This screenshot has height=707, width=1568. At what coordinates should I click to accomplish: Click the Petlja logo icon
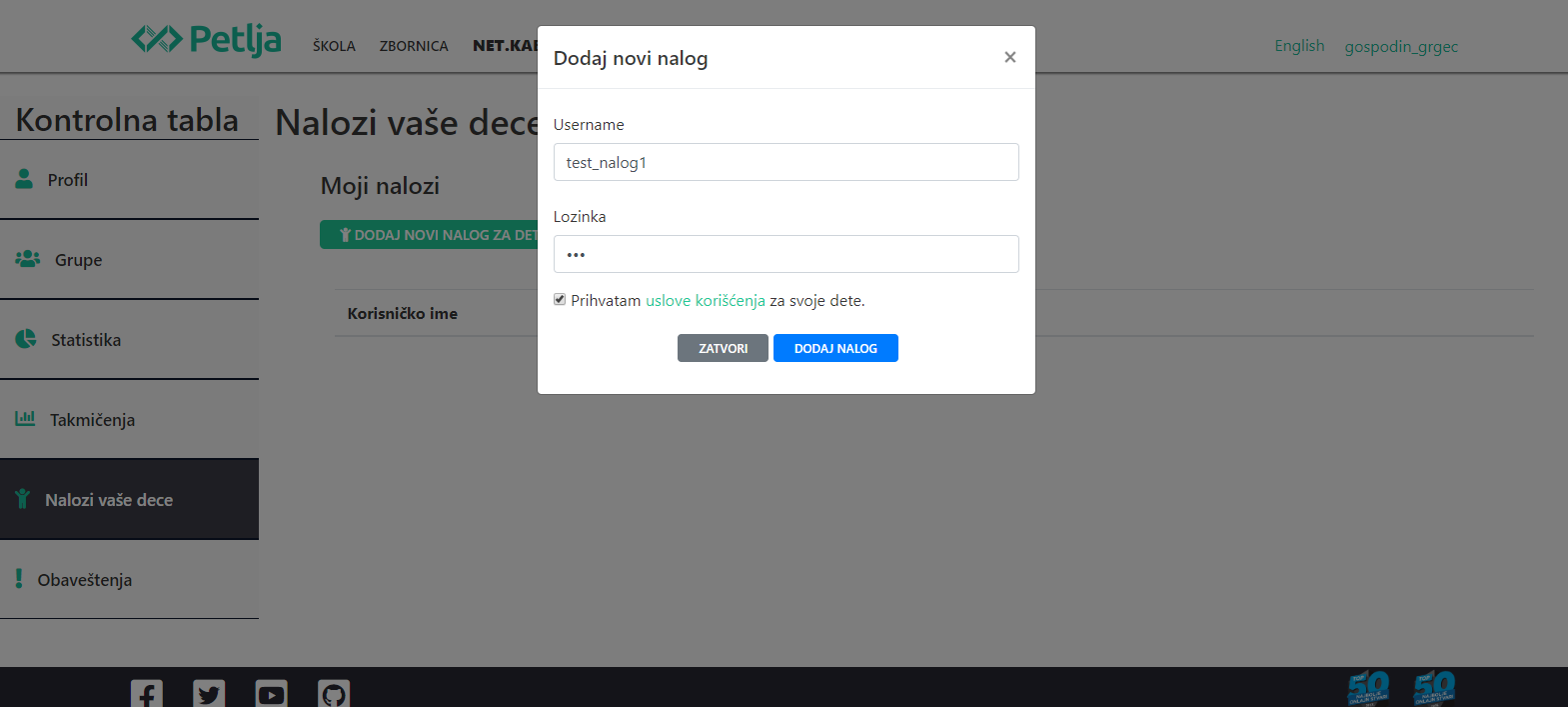pyautogui.click(x=157, y=40)
